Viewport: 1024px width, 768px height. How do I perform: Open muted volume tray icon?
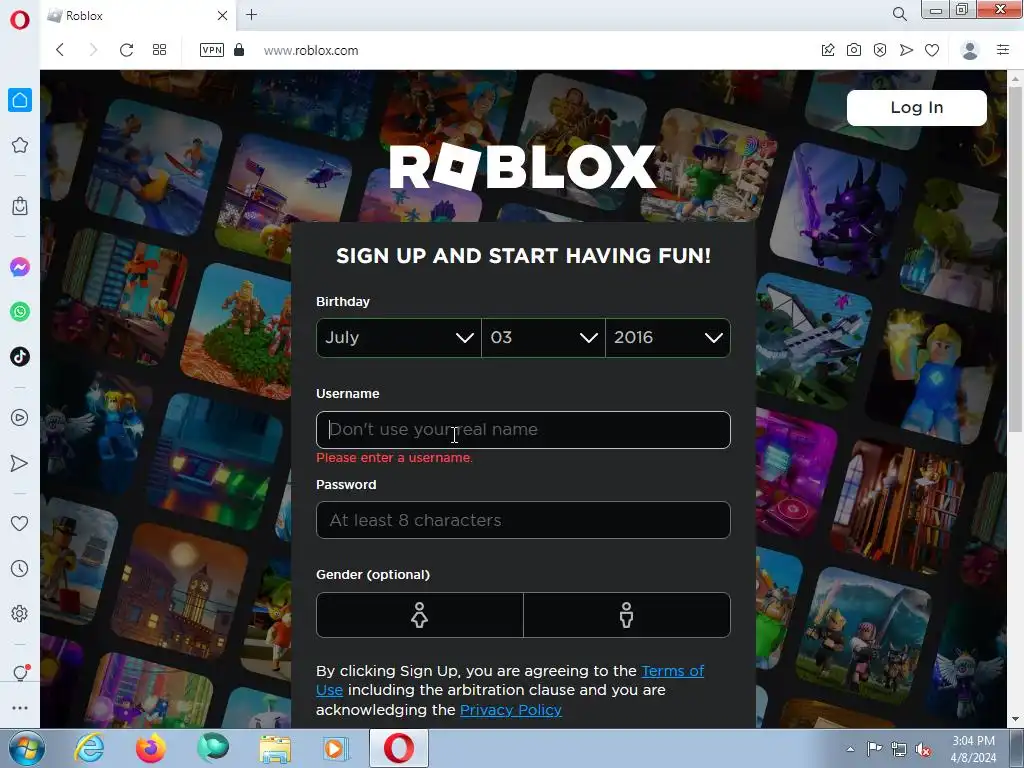click(923, 749)
